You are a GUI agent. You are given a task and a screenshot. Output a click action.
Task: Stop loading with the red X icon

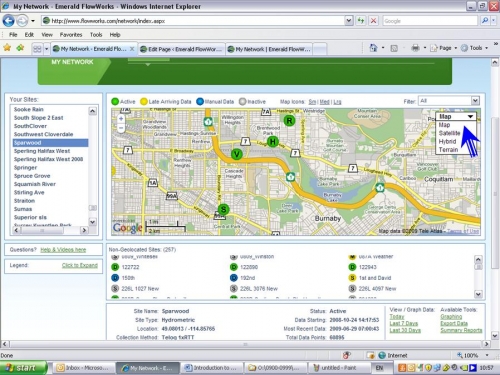pyautogui.click(x=374, y=21)
